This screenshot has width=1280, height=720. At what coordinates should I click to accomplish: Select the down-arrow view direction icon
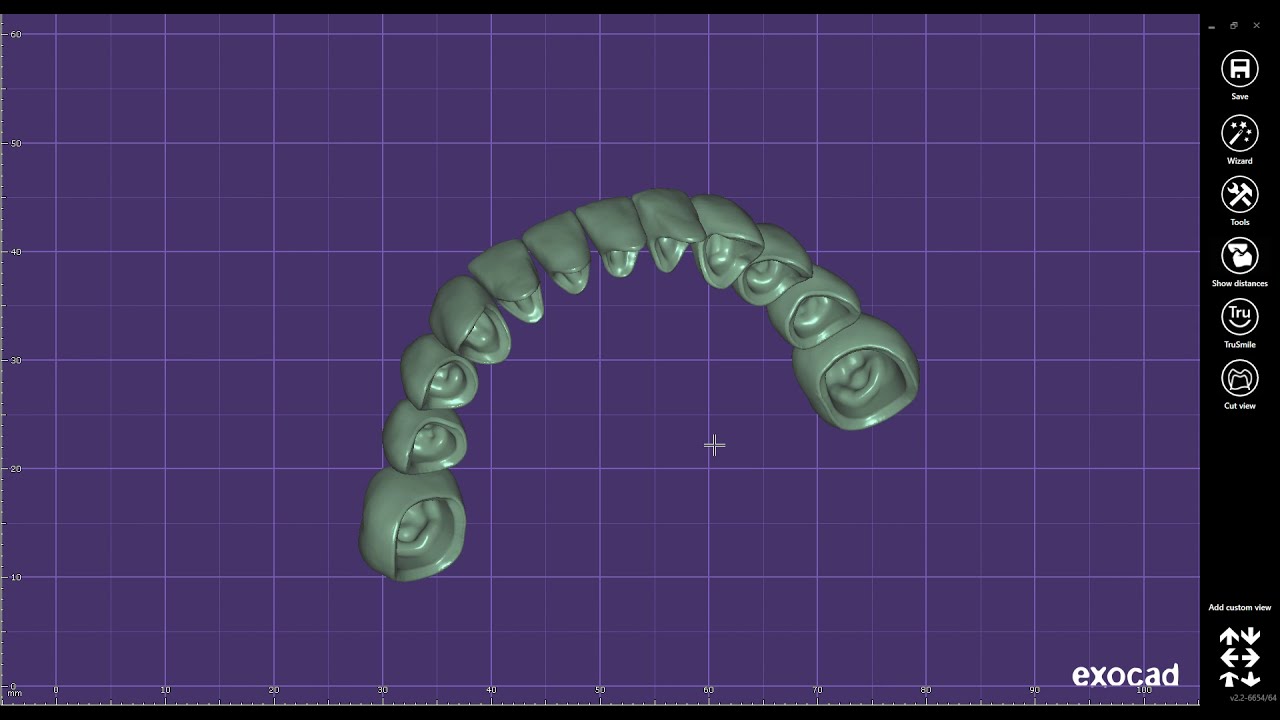click(1250, 637)
